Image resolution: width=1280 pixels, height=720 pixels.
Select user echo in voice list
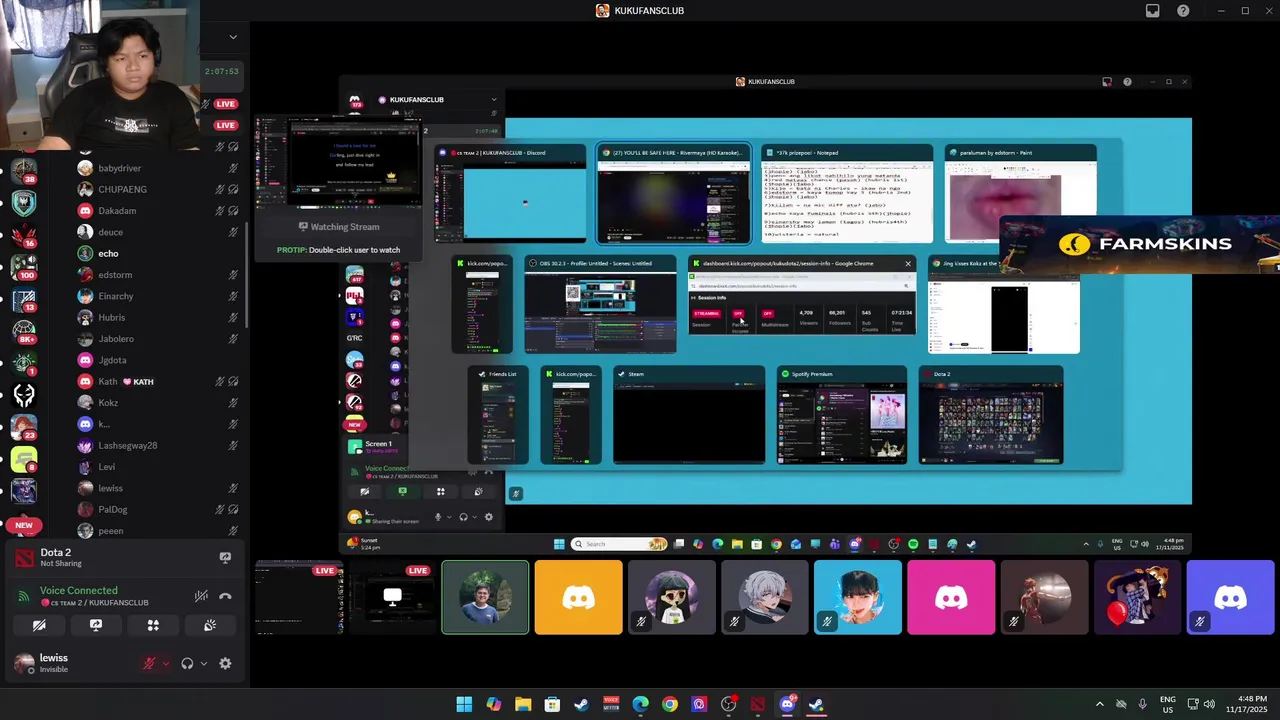(108, 253)
